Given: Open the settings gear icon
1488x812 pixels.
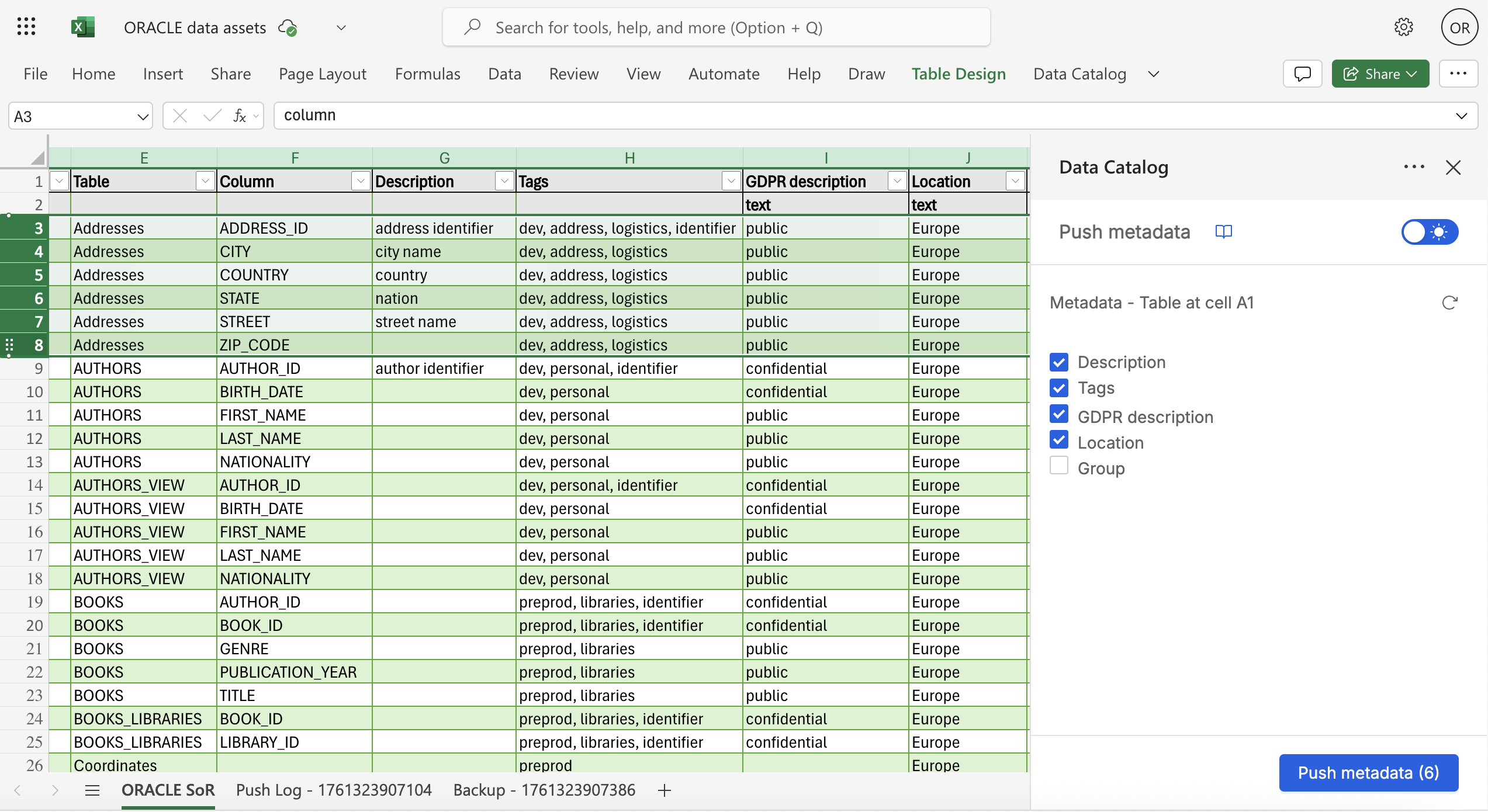Looking at the screenshot, I should pos(1403,27).
